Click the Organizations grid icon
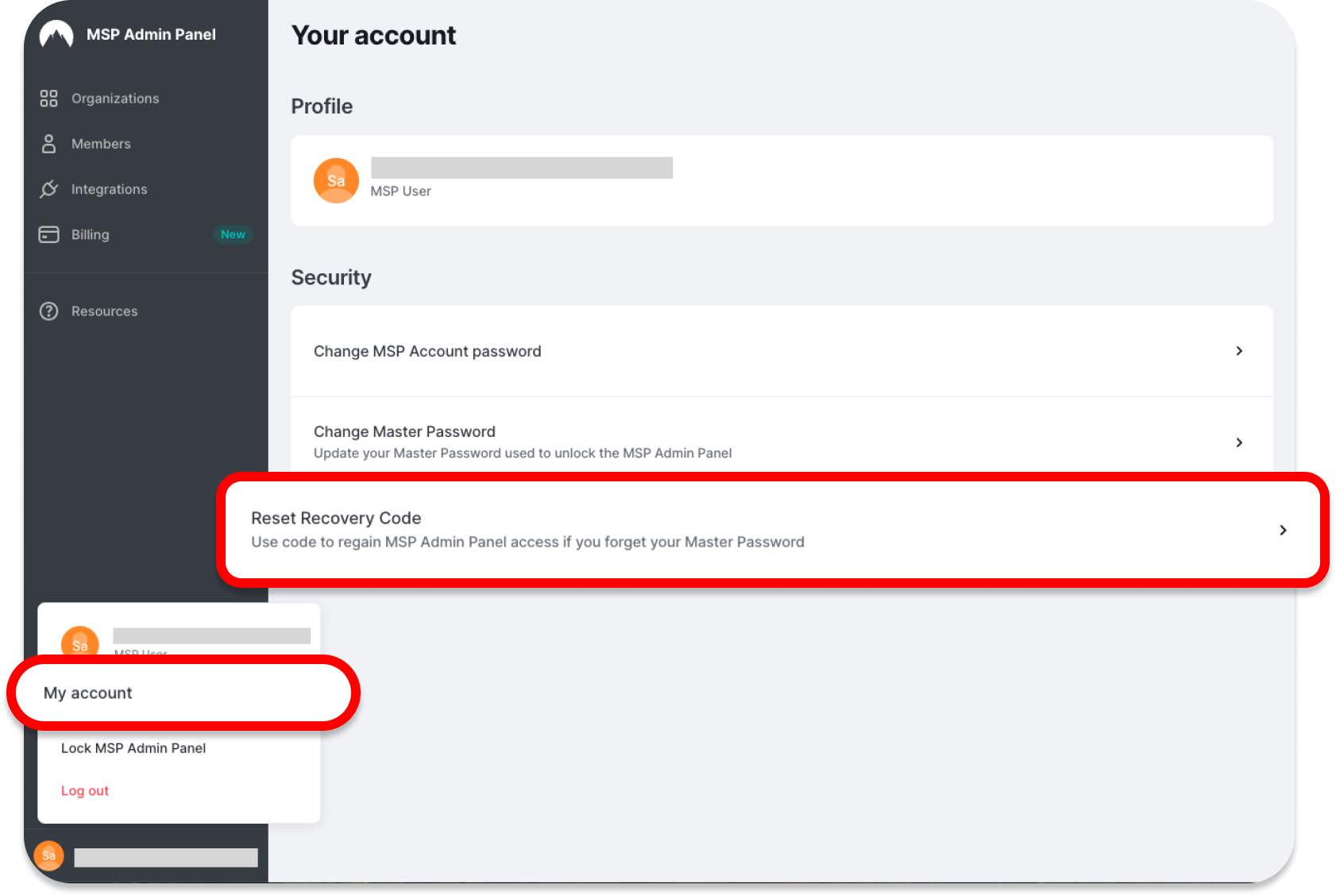Screen dimensions: 1336x896 point(48,98)
